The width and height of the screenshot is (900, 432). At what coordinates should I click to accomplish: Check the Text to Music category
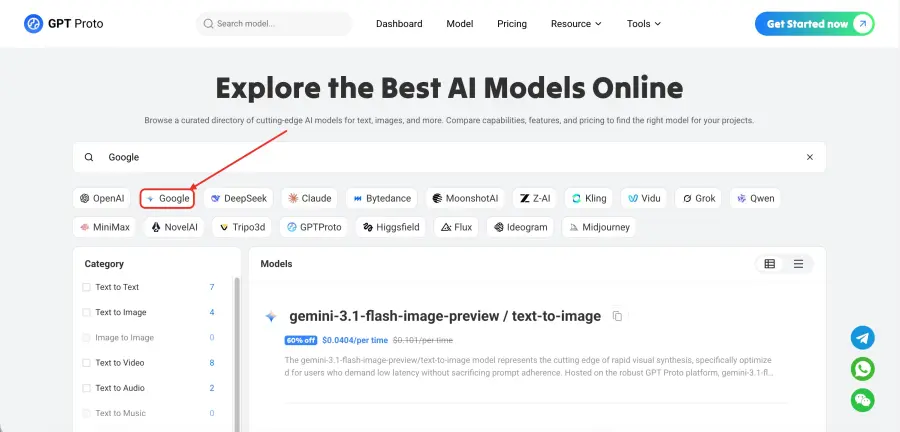pos(87,413)
